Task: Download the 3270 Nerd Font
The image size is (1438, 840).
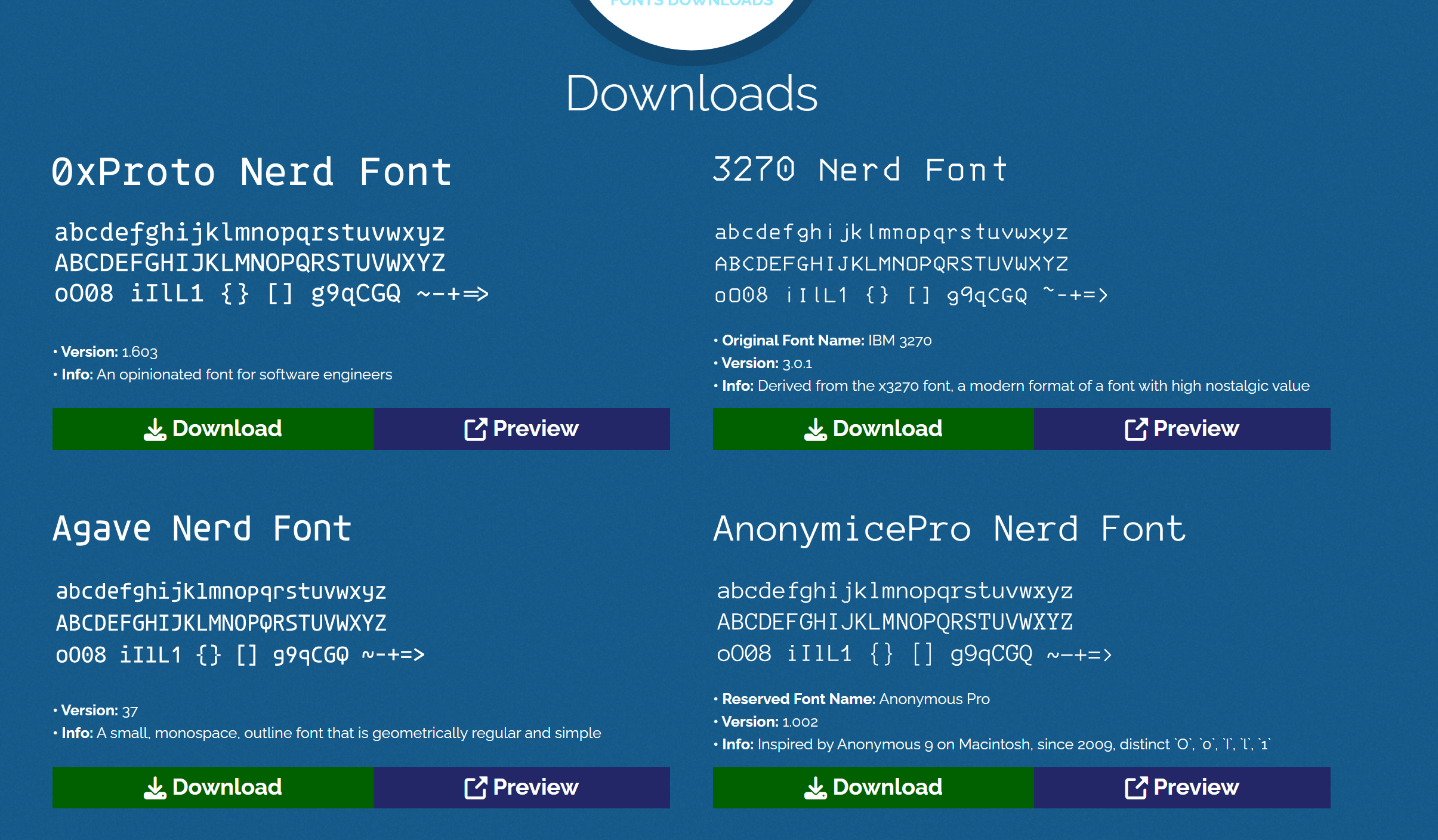Action: [x=874, y=429]
